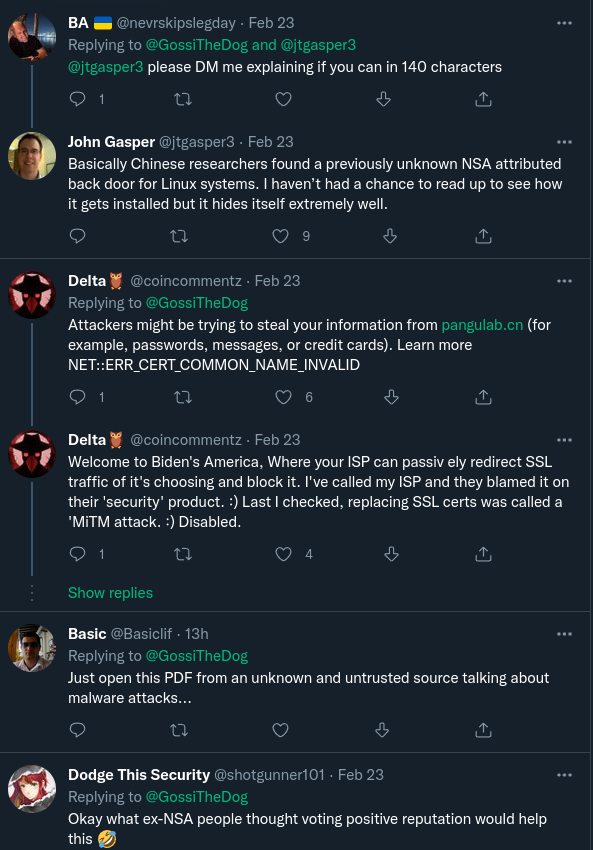Like John Gasper's tweet with 9 likes
The height and width of the screenshot is (850, 593).
point(280,236)
